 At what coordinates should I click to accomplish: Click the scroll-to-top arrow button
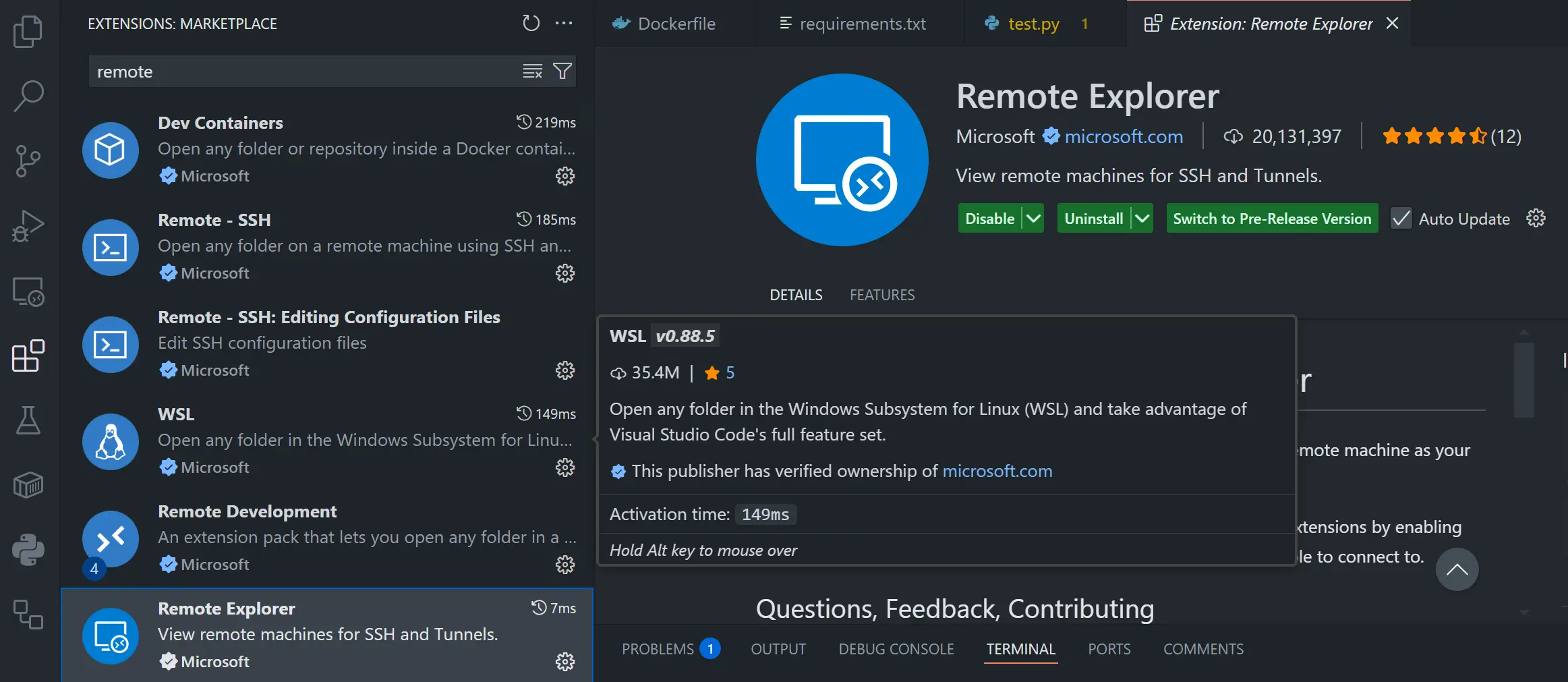pyautogui.click(x=1457, y=569)
